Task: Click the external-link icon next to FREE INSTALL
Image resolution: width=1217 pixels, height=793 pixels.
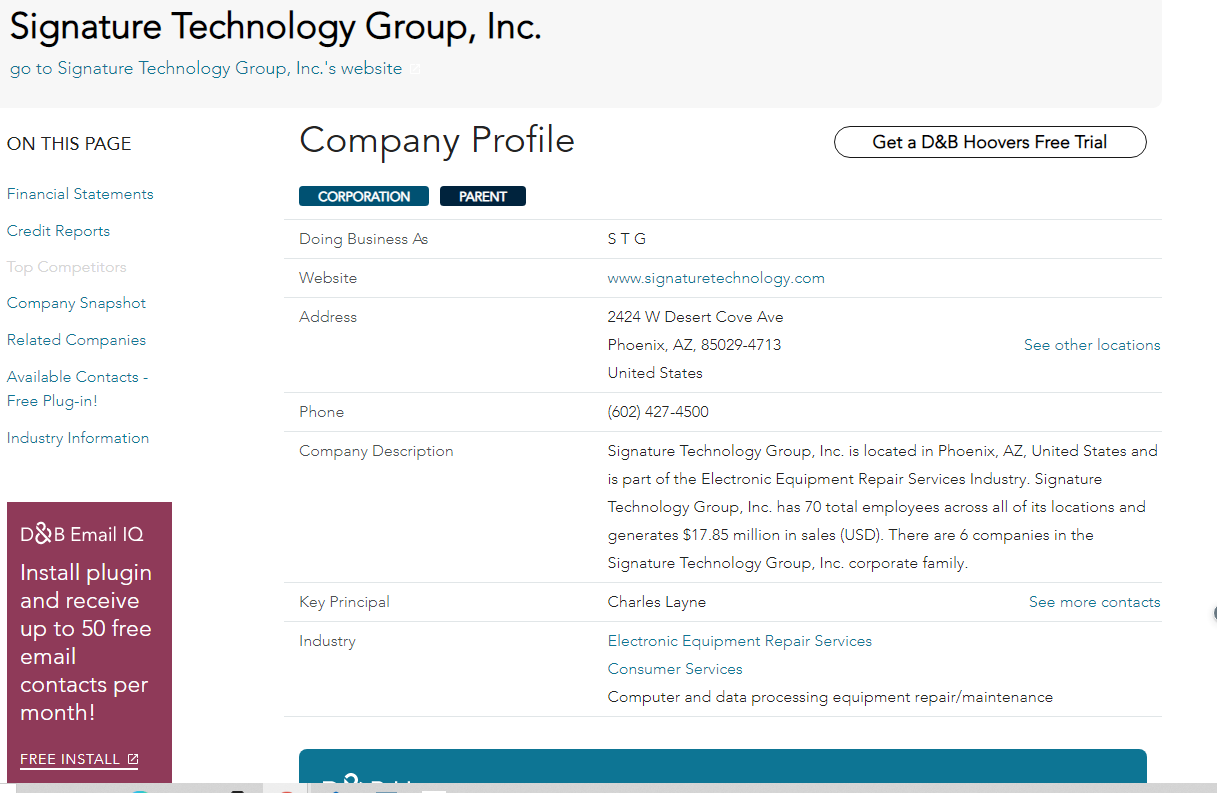Action: [x=133, y=759]
